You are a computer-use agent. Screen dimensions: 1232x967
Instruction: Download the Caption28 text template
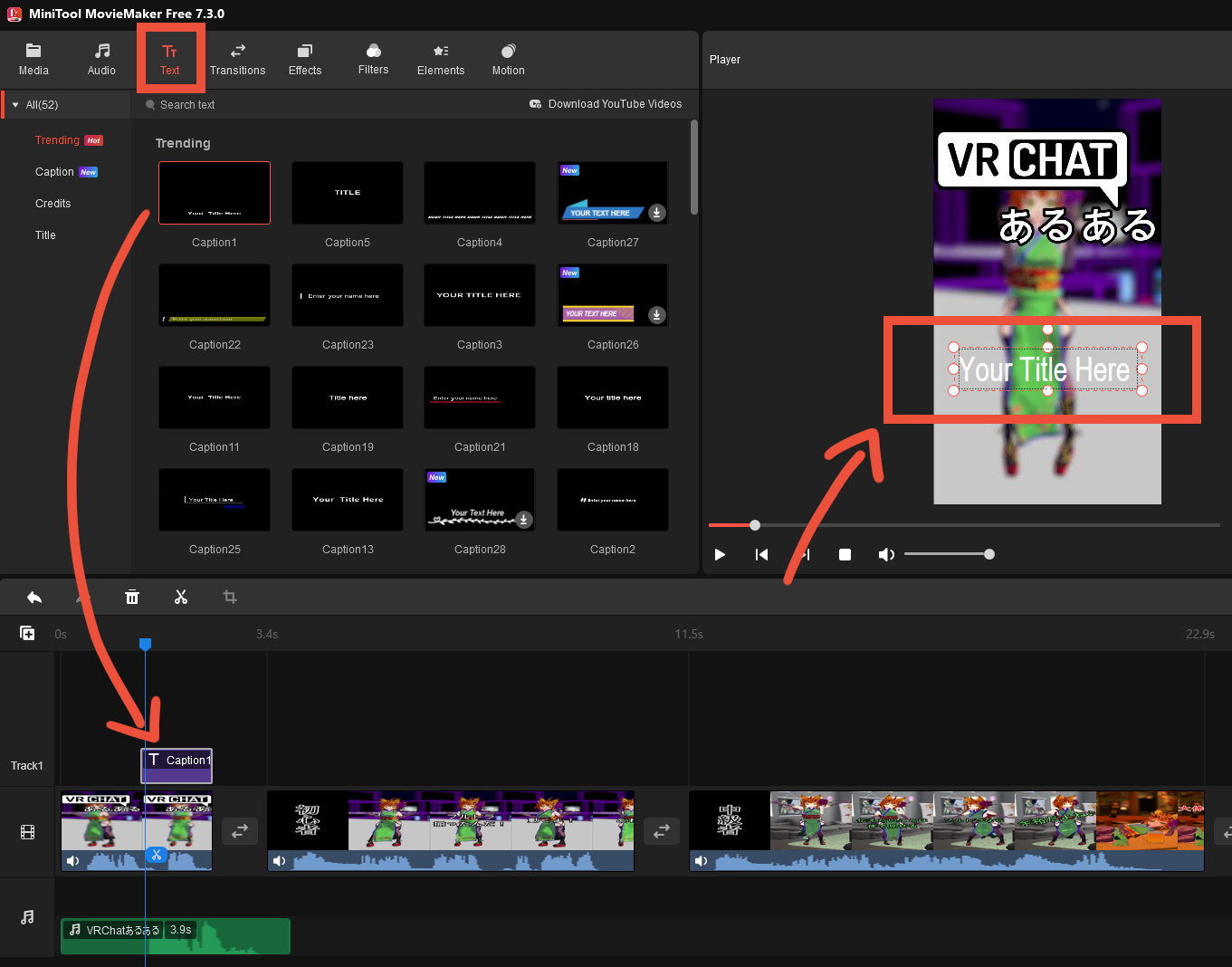point(524,519)
